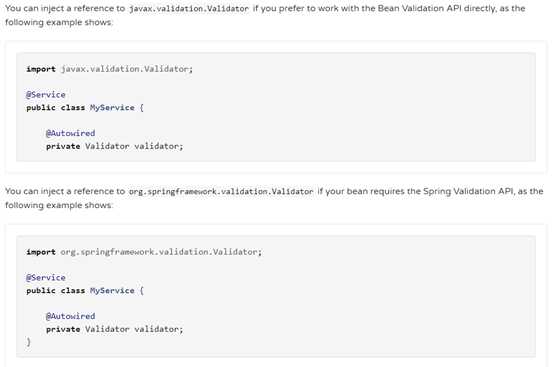Click the line 'import org.springframework.validation.Validator;'
This screenshot has height=367, width=554.
pyautogui.click(x=144, y=252)
